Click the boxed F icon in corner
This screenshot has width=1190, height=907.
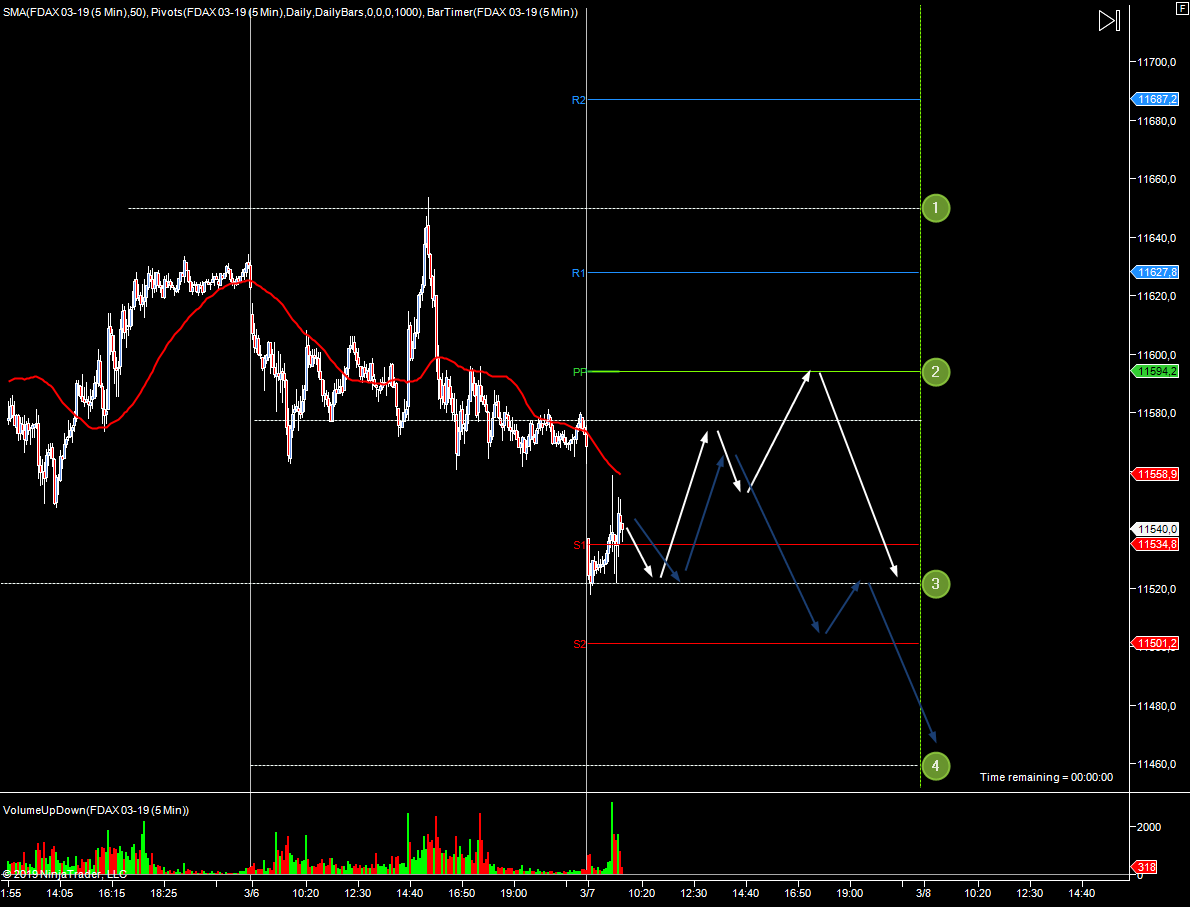coord(1181,7)
